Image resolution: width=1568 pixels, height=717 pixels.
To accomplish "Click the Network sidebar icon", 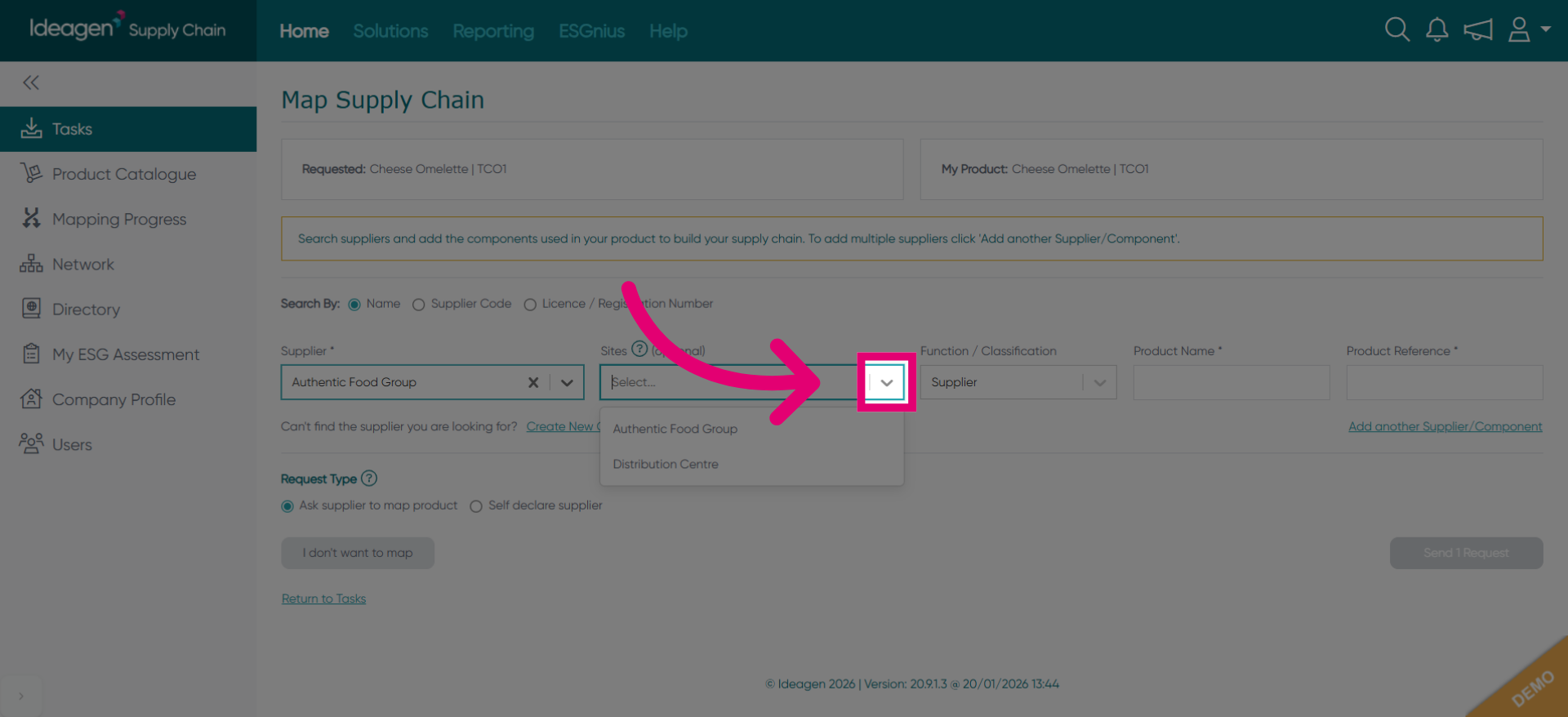I will tap(31, 264).
